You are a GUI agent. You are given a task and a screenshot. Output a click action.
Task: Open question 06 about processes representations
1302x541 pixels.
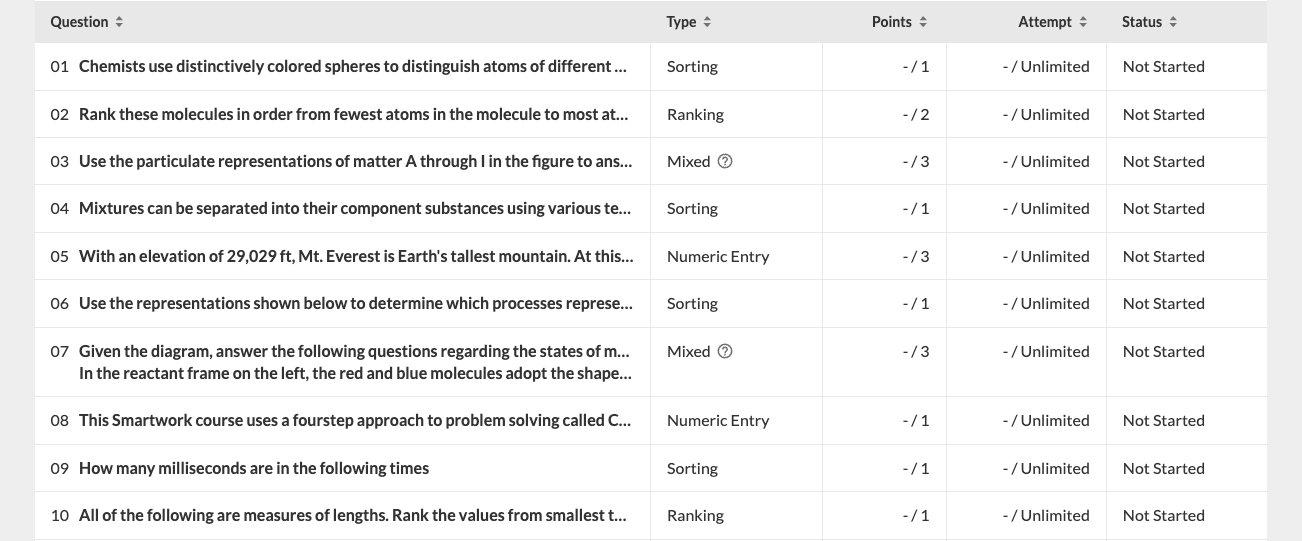tap(355, 304)
